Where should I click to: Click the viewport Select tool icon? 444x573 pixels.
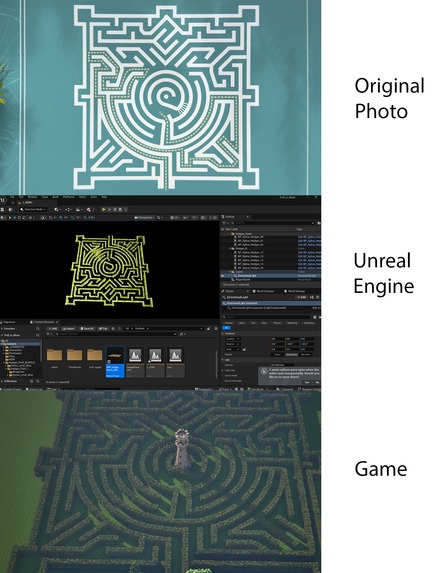pos(10,217)
